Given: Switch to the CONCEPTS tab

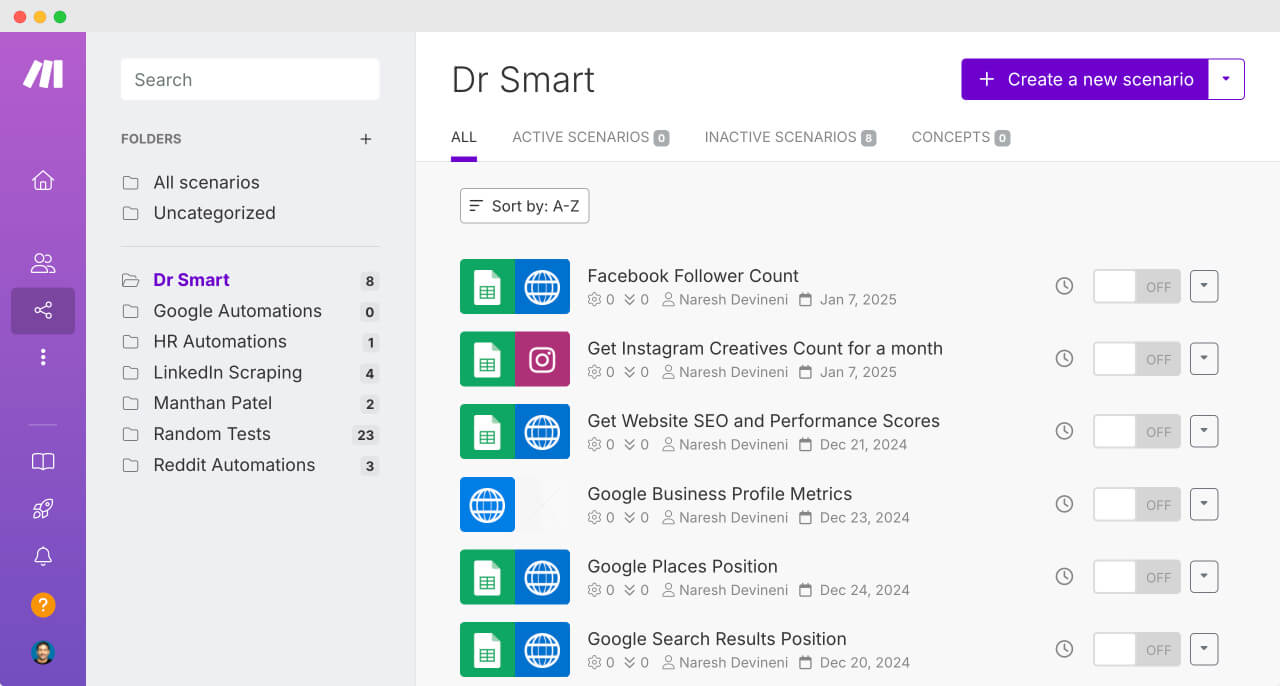Looking at the screenshot, I should [x=961, y=137].
